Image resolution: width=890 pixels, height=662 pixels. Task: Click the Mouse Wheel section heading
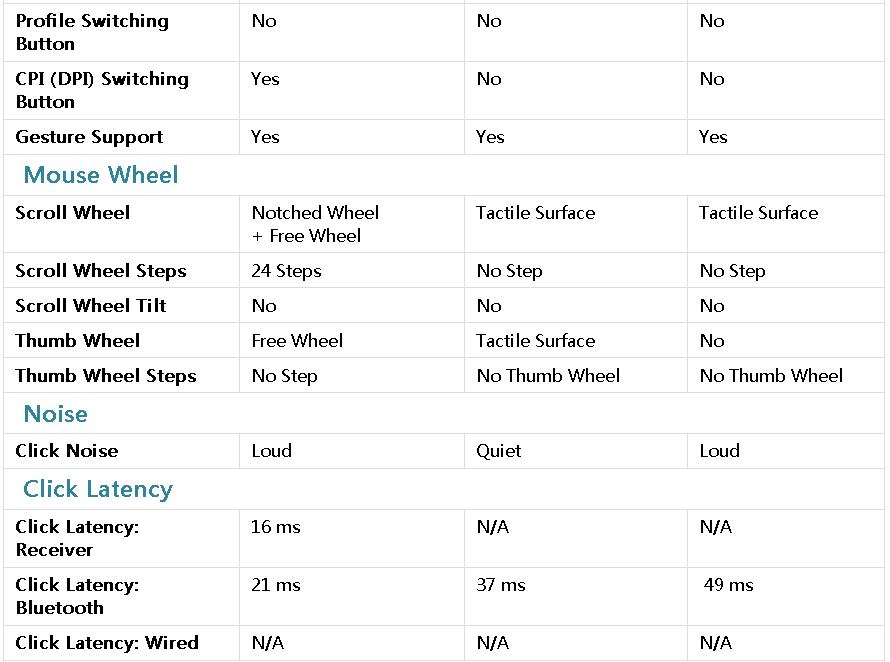pyautogui.click(x=101, y=175)
